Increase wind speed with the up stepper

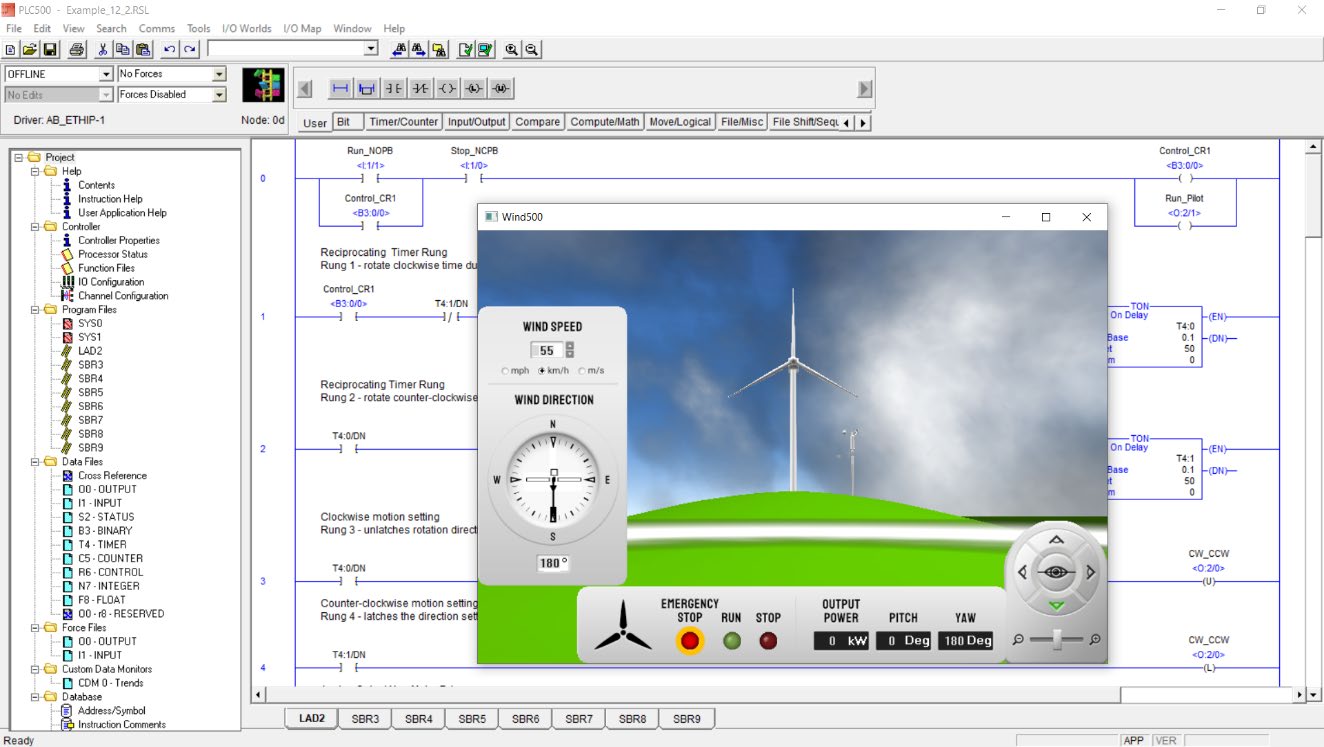coord(570,346)
